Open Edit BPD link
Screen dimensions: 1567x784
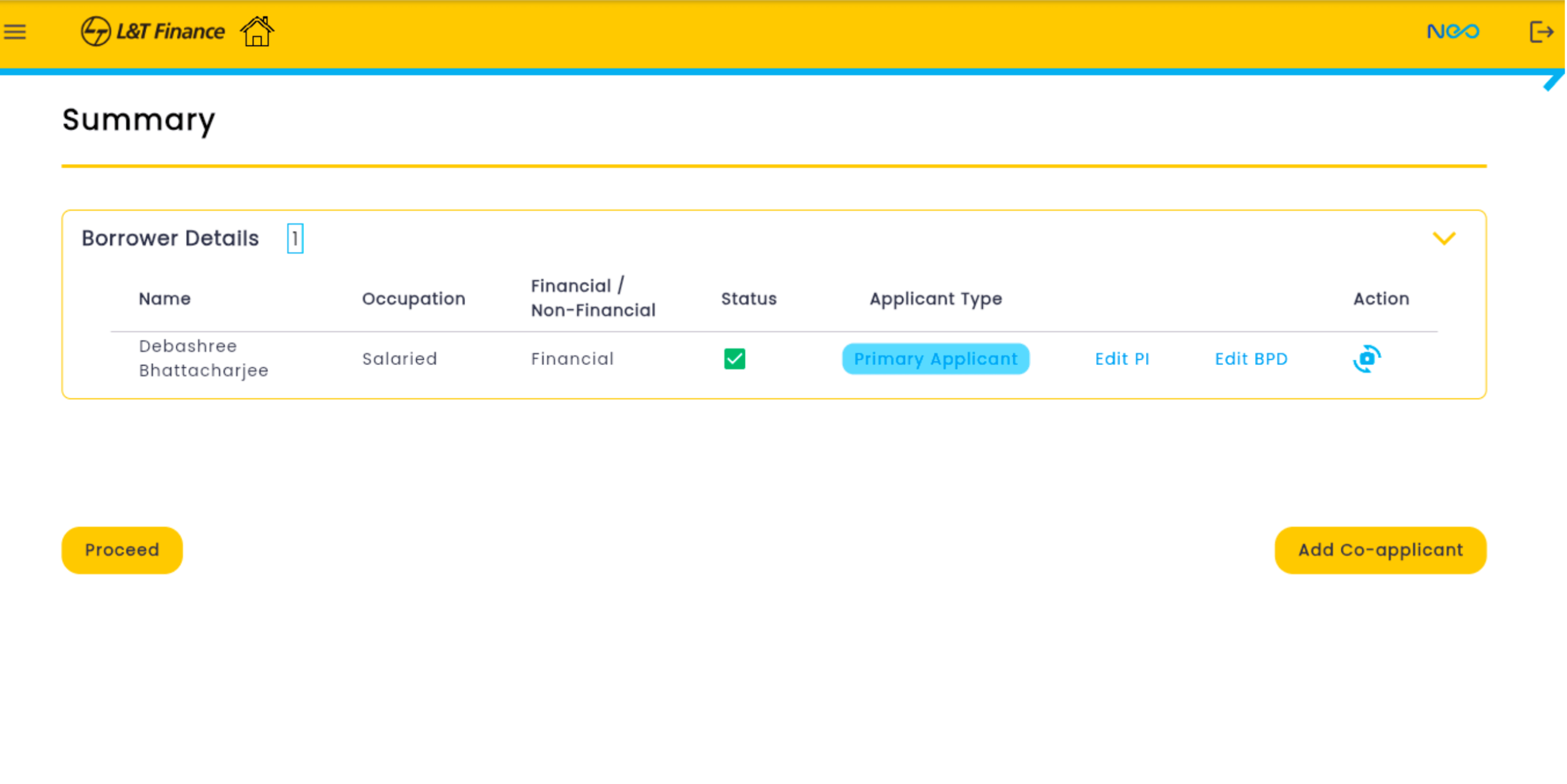click(1251, 359)
